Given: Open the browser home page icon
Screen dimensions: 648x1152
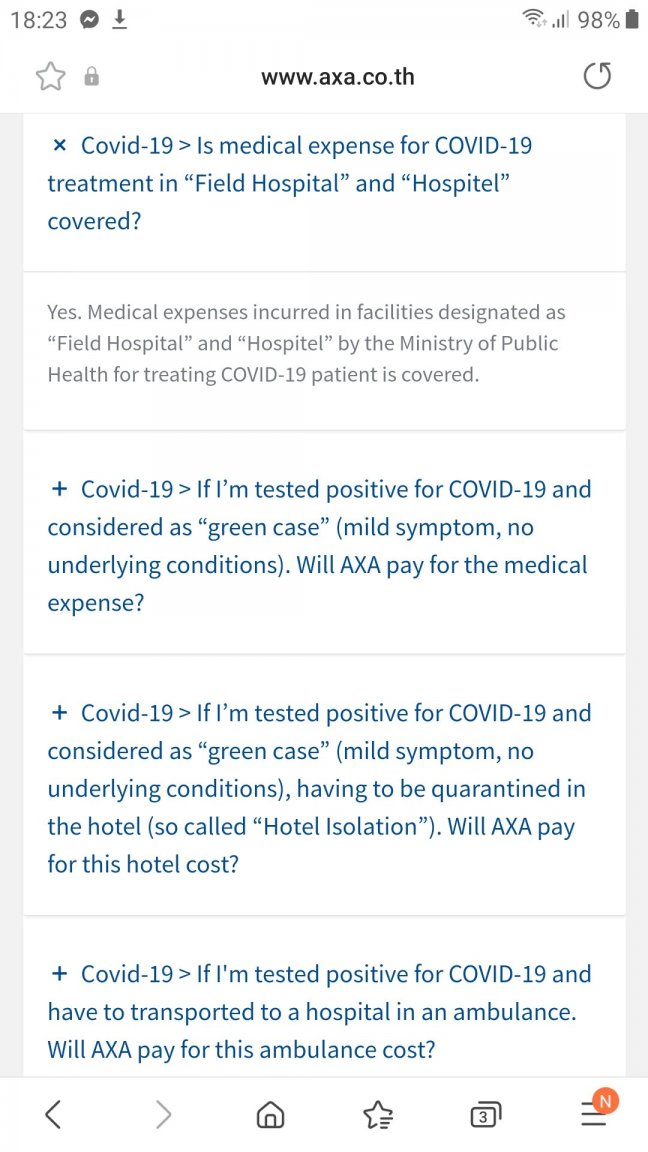Looking at the screenshot, I should 270,1116.
